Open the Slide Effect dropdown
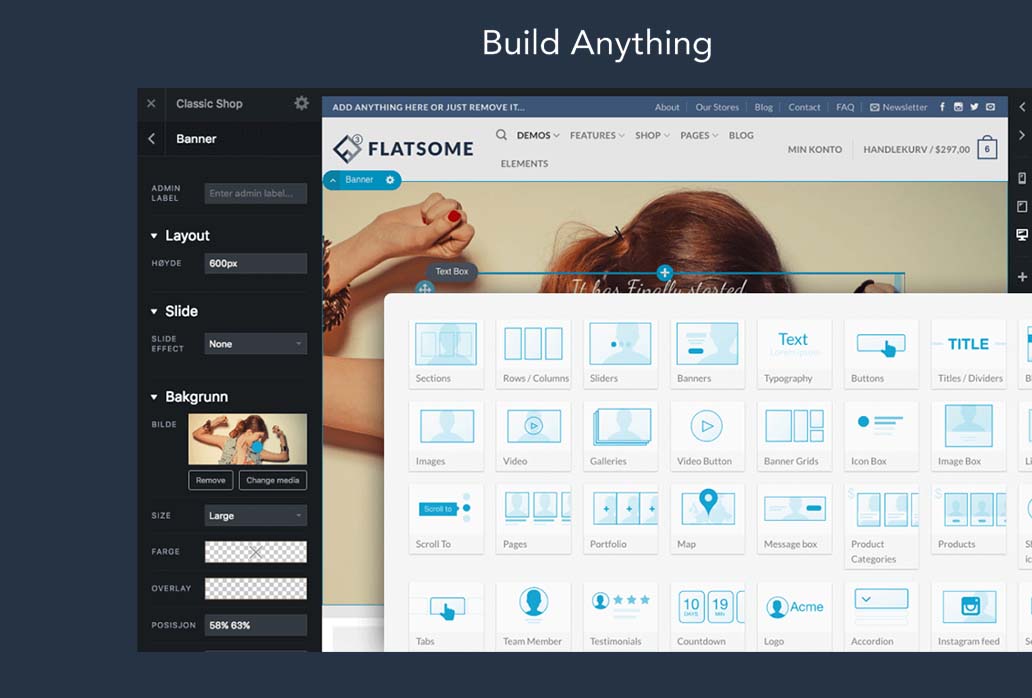 [255, 344]
